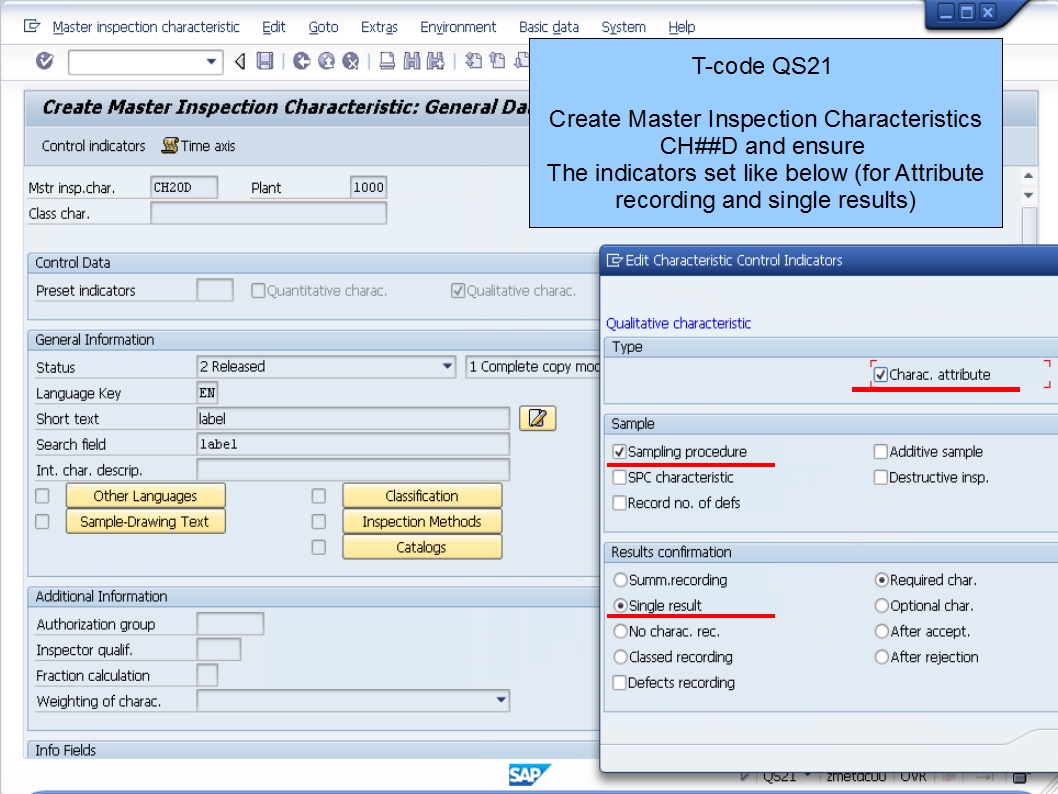Click the Inspection Methods button
This screenshot has width=1058, height=794.
(421, 521)
